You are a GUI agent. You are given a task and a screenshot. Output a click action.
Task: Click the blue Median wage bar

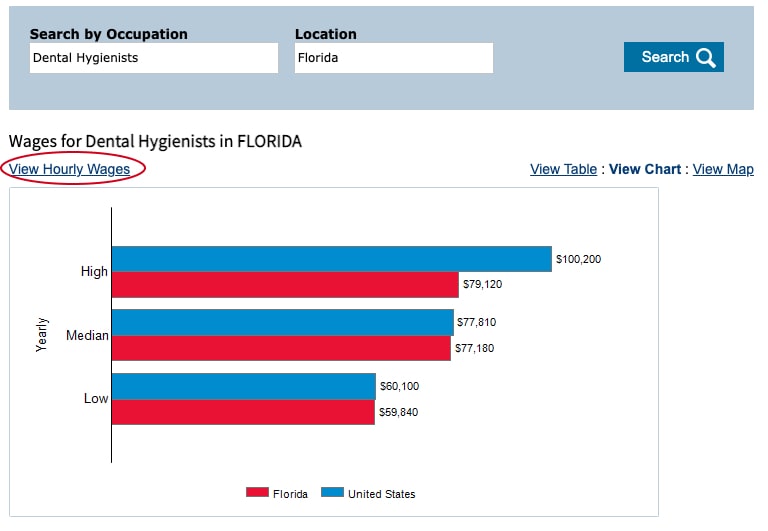282,322
